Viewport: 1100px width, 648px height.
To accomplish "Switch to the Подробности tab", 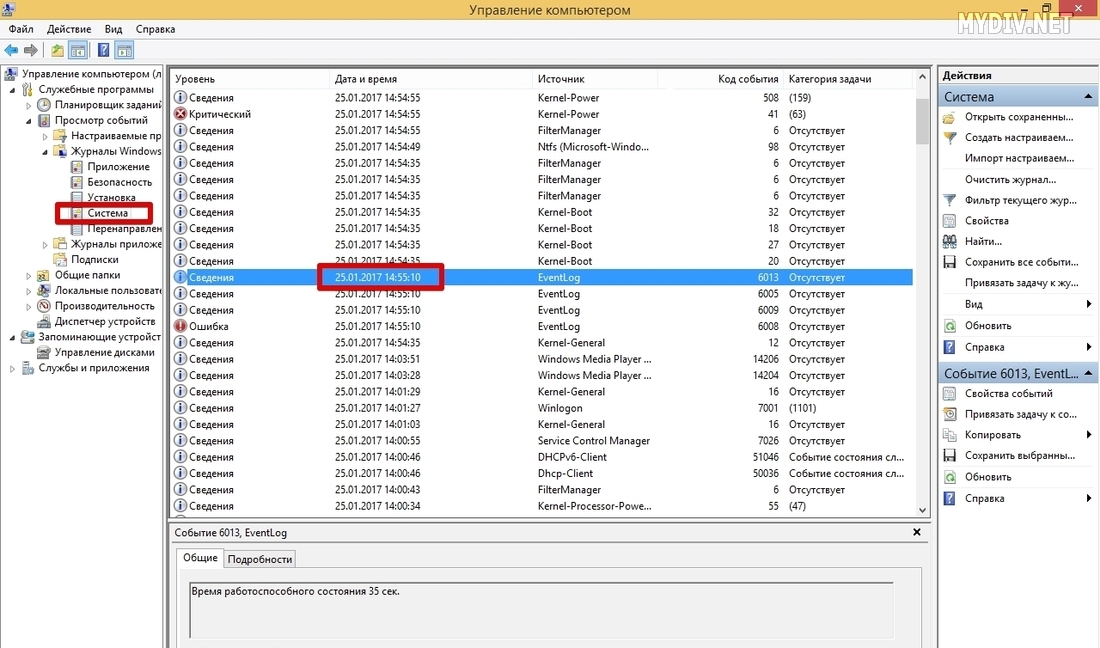I will (x=260, y=559).
